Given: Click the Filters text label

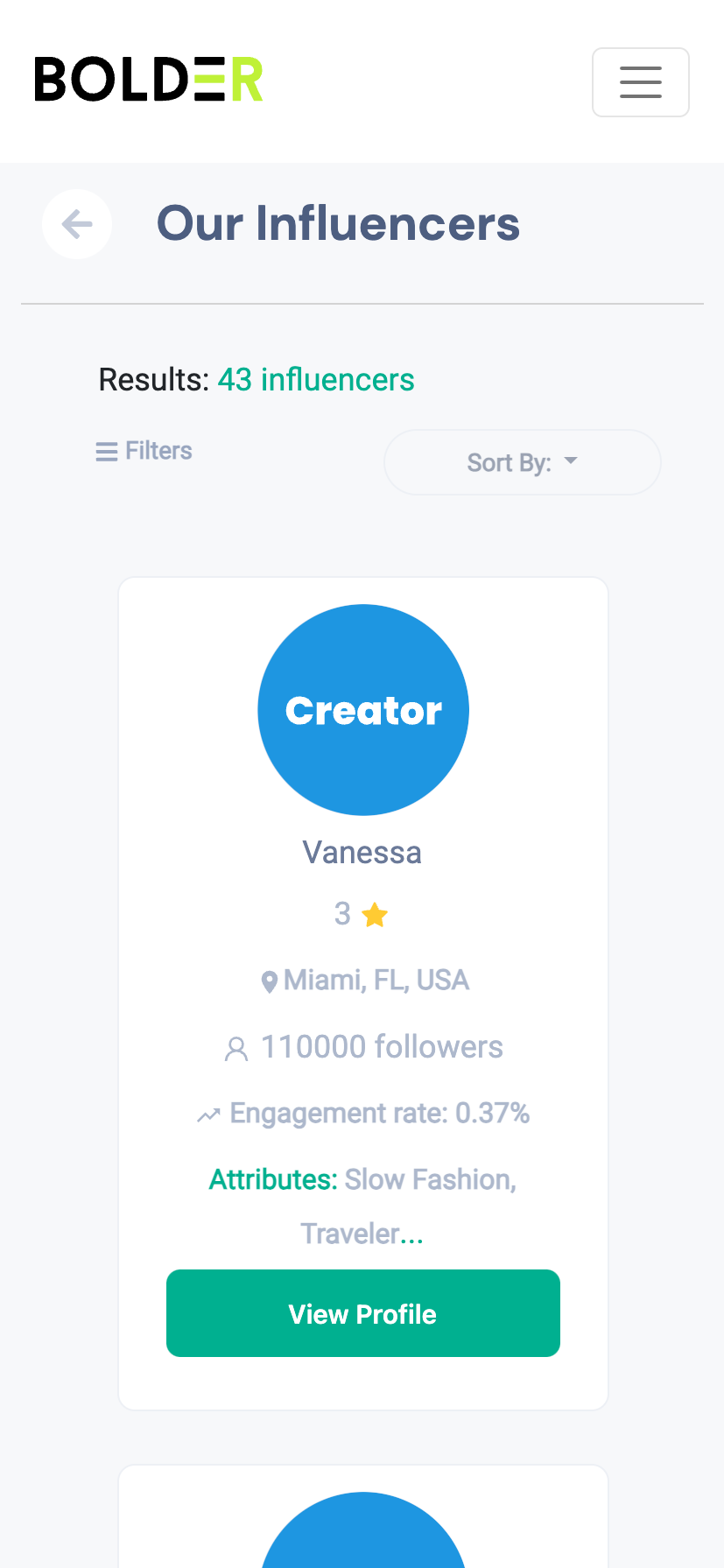Looking at the screenshot, I should [158, 451].
